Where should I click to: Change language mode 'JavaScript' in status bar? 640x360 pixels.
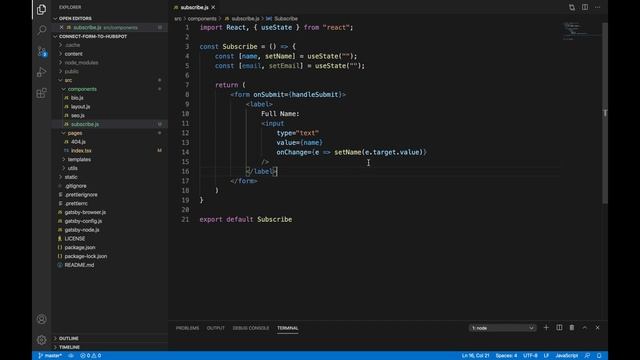[x=566, y=356]
